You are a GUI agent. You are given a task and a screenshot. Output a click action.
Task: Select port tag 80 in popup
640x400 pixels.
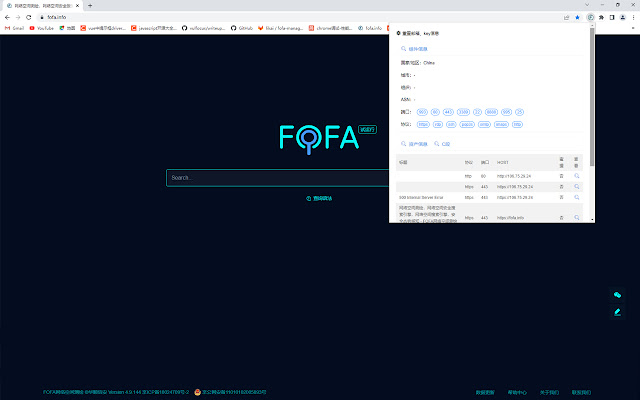(435, 112)
